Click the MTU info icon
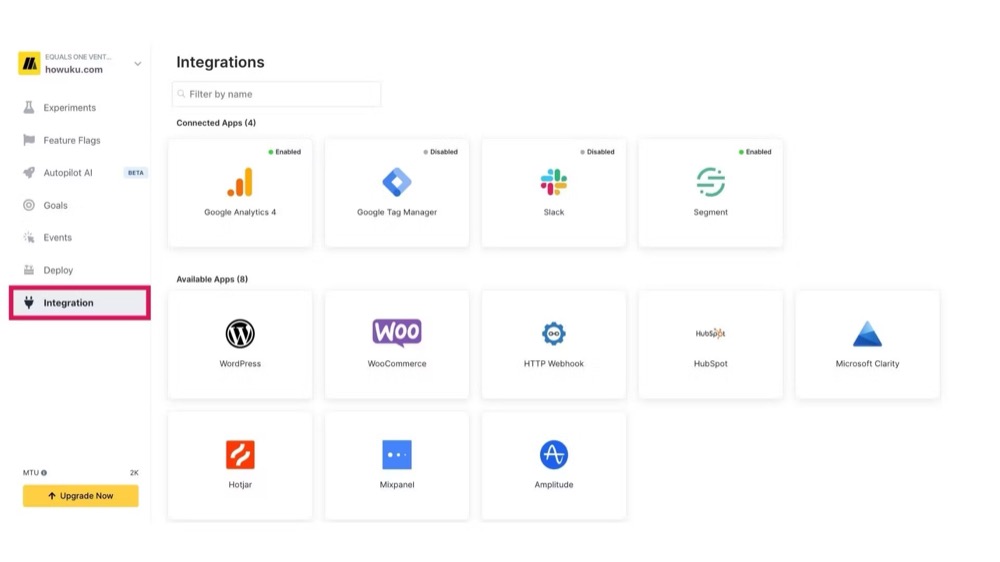The width and height of the screenshot is (1000, 562). coord(44,473)
